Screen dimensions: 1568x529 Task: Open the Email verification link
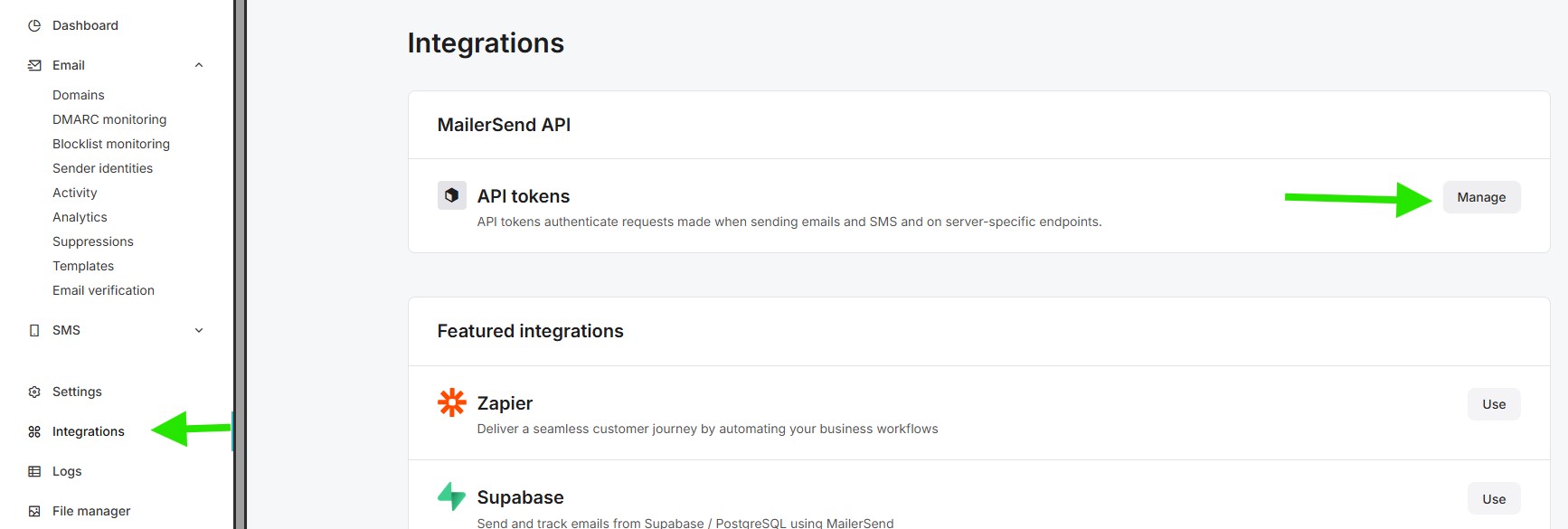point(103,290)
